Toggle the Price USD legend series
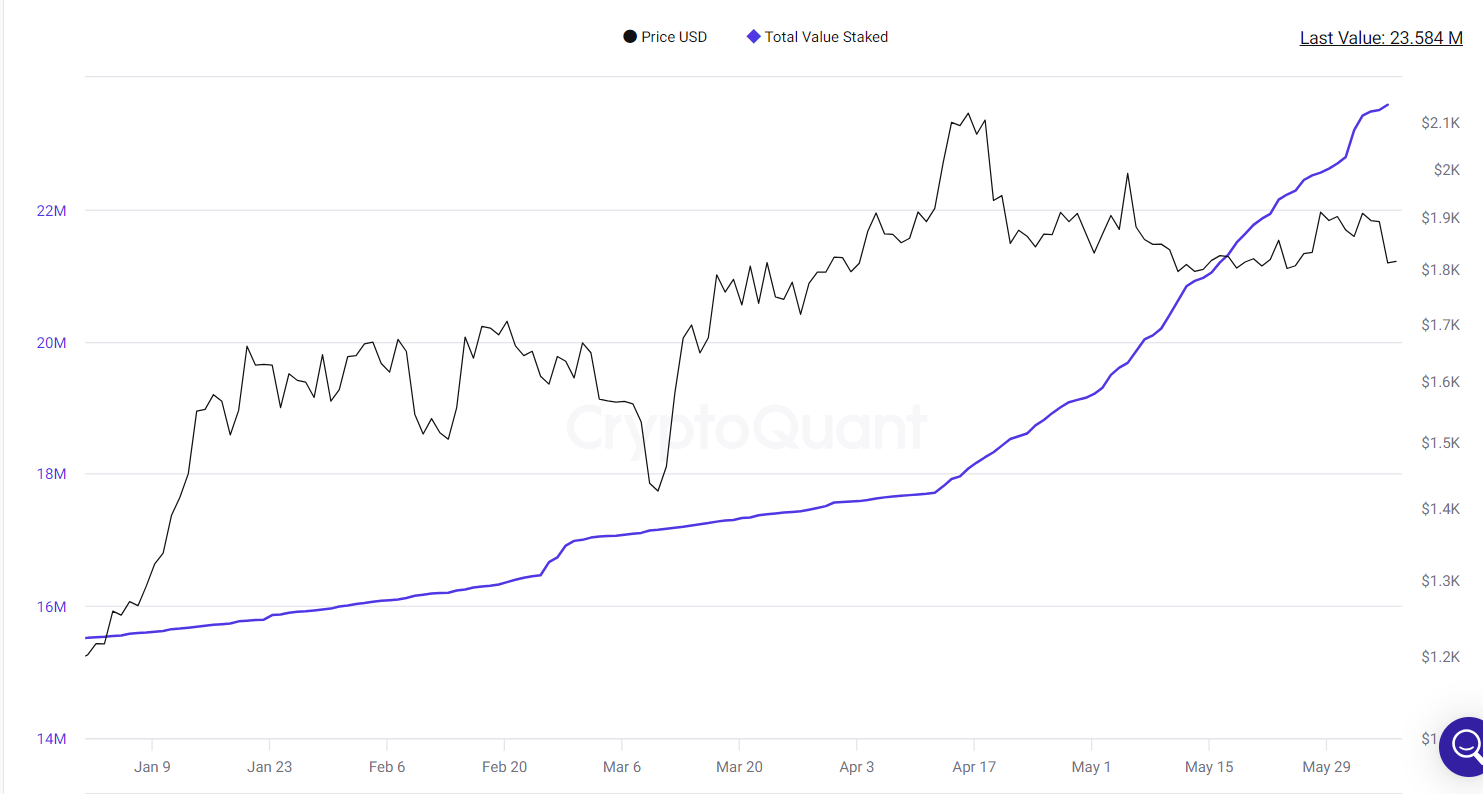This screenshot has height=794, width=1483. (665, 37)
